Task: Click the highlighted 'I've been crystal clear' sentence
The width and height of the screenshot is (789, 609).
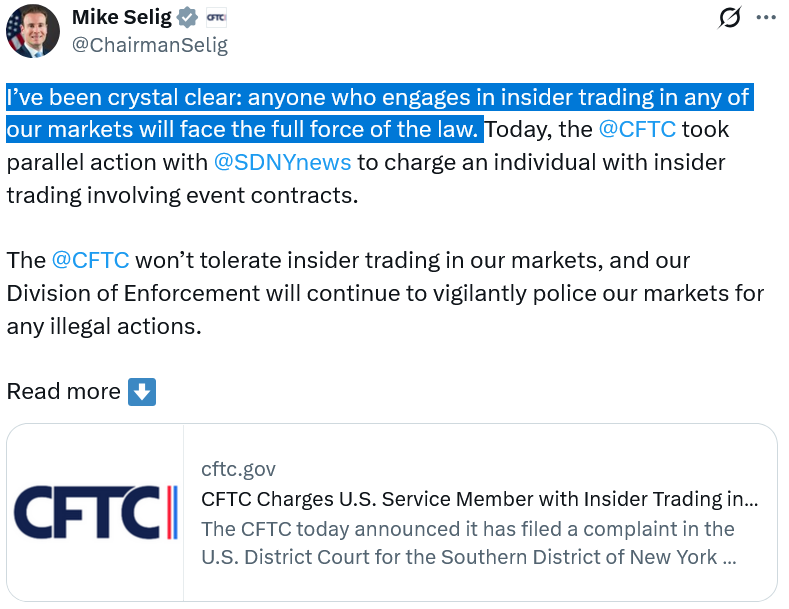Action: (x=378, y=98)
